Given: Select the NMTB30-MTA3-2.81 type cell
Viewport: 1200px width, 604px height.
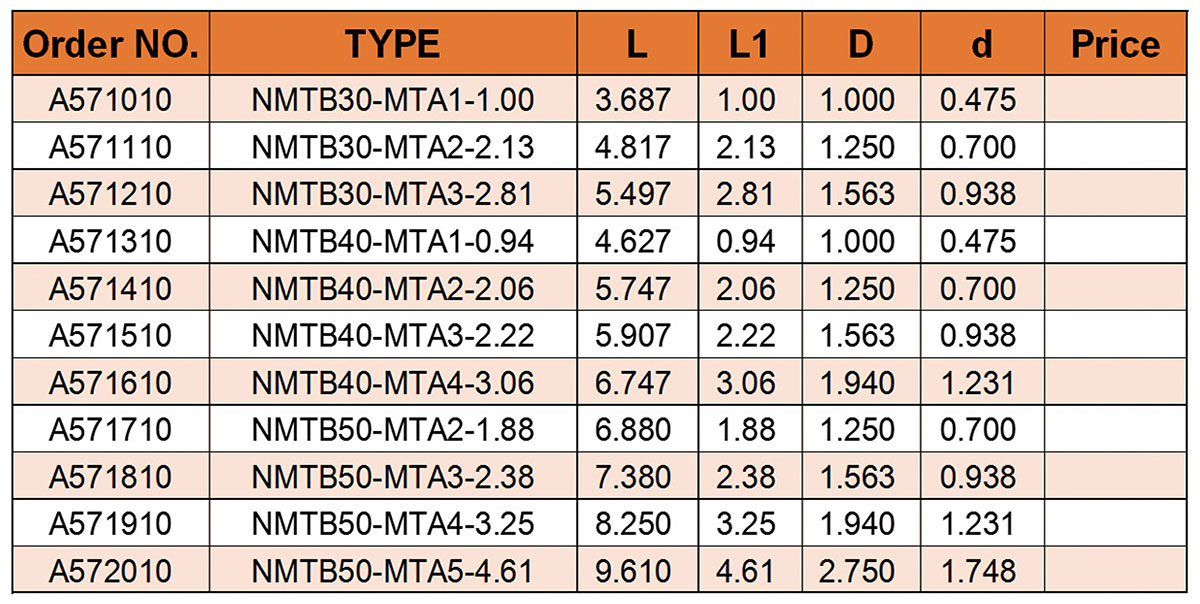Looking at the screenshot, I should pos(393,194).
